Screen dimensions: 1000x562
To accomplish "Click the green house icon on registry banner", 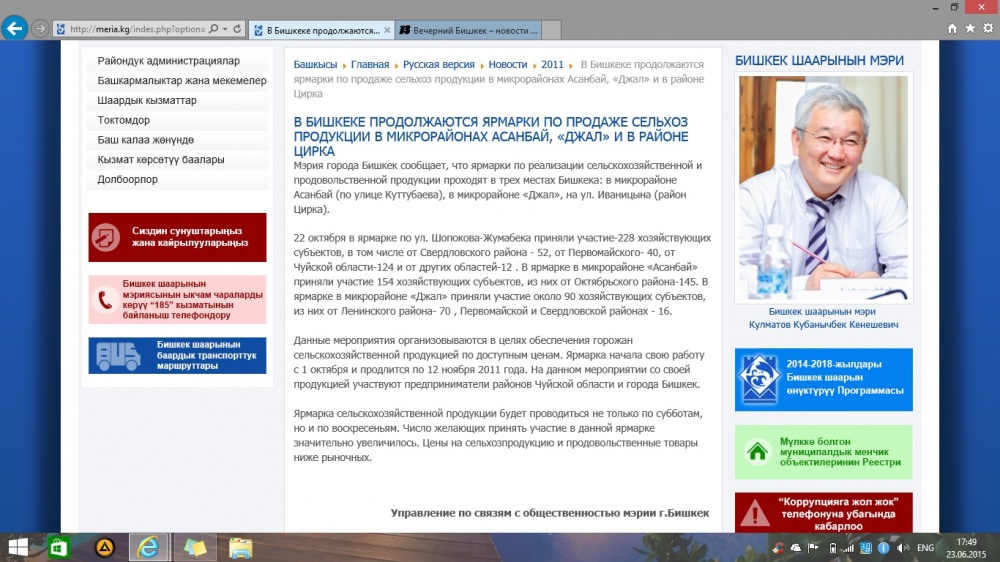I will click(758, 452).
